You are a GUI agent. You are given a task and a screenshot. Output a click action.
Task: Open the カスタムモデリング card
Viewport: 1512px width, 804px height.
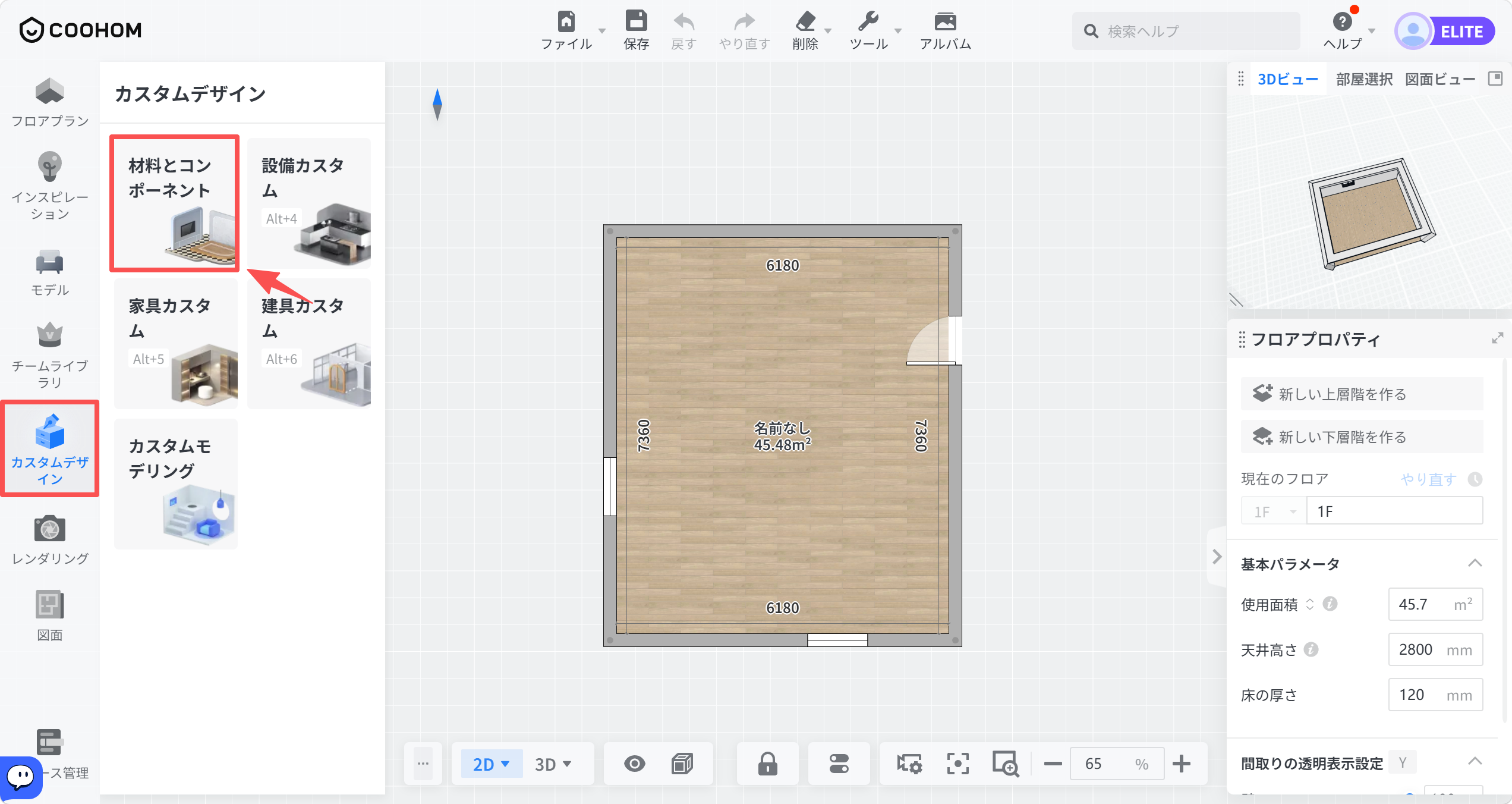(x=176, y=484)
